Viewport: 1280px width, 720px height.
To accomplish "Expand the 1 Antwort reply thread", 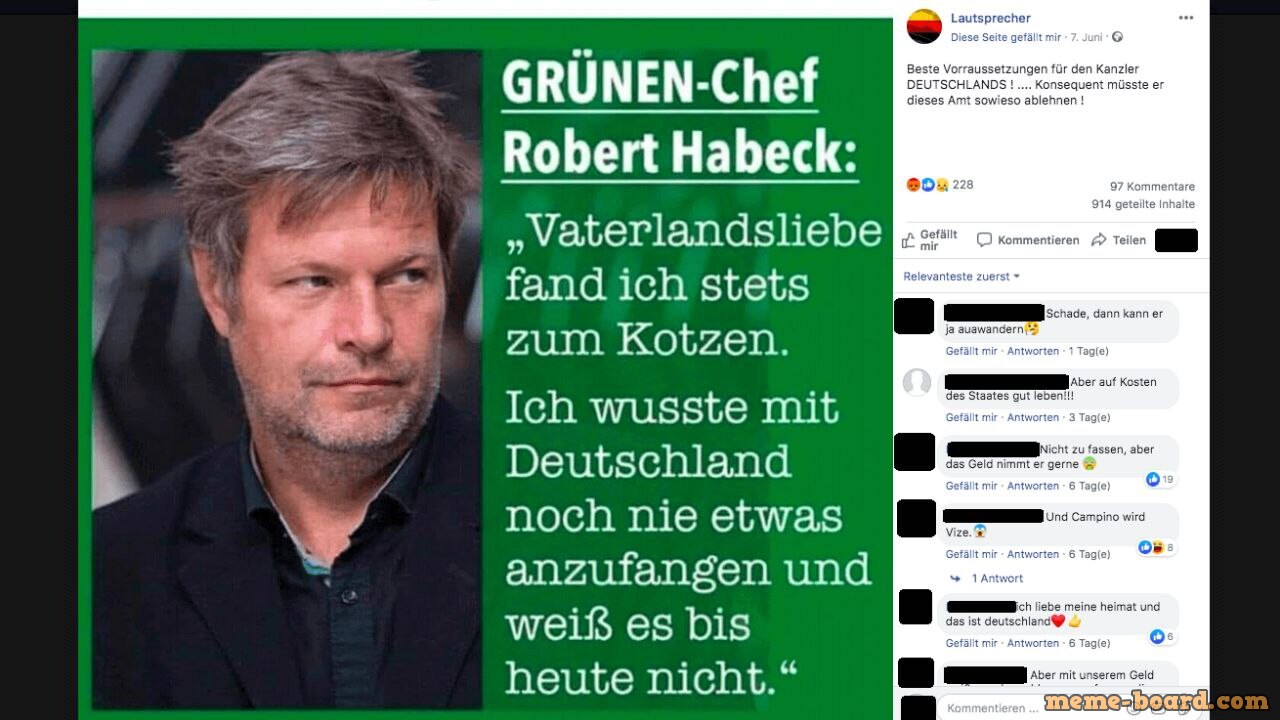I will [997, 578].
